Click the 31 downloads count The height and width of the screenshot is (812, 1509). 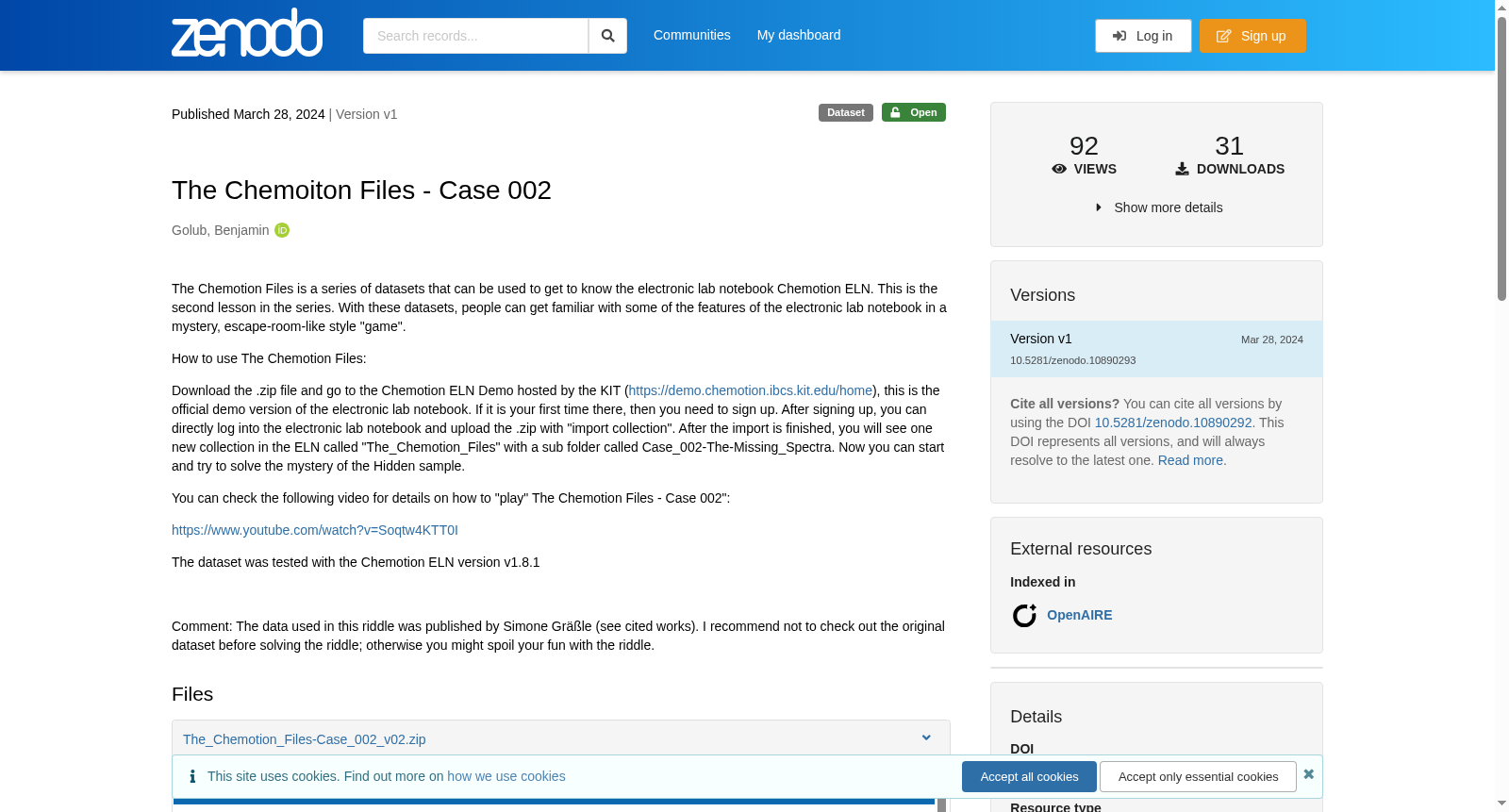click(x=1229, y=146)
